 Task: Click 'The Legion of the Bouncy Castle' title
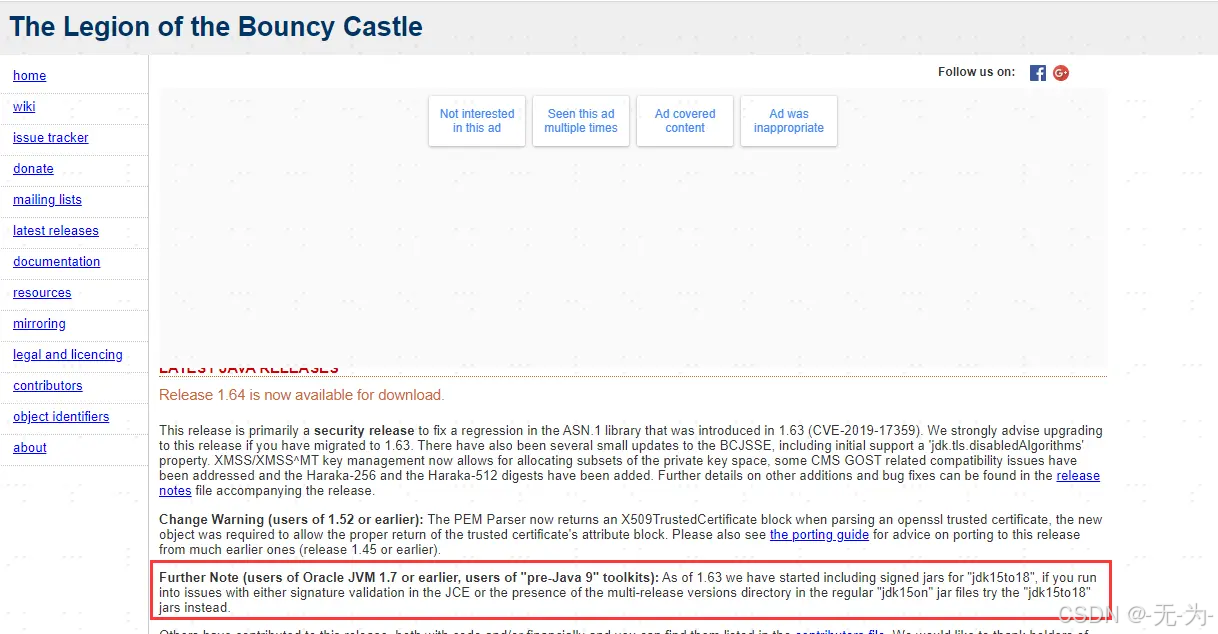(216, 27)
